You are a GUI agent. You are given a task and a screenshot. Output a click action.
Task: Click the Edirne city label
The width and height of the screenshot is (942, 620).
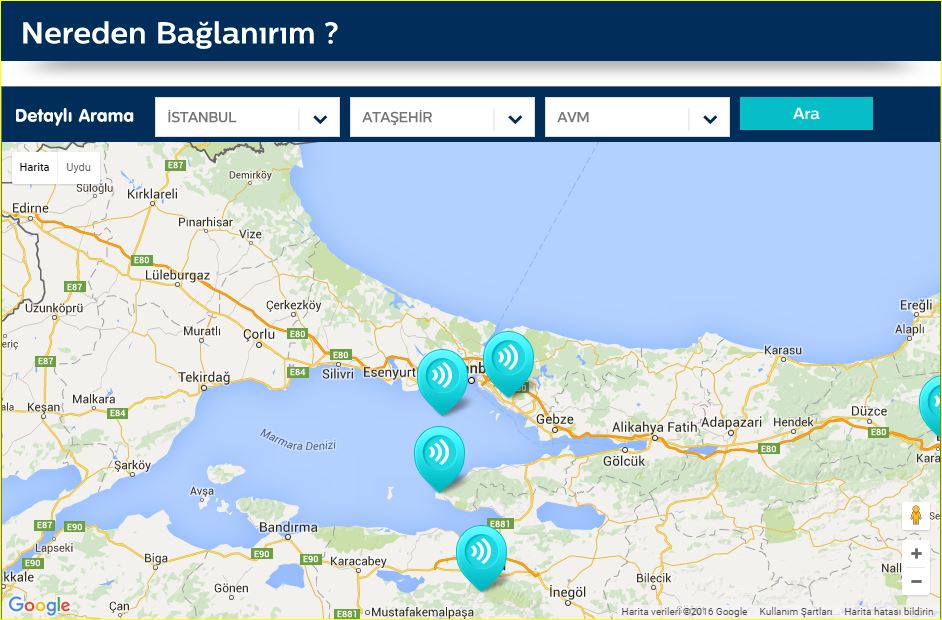[x=30, y=208]
